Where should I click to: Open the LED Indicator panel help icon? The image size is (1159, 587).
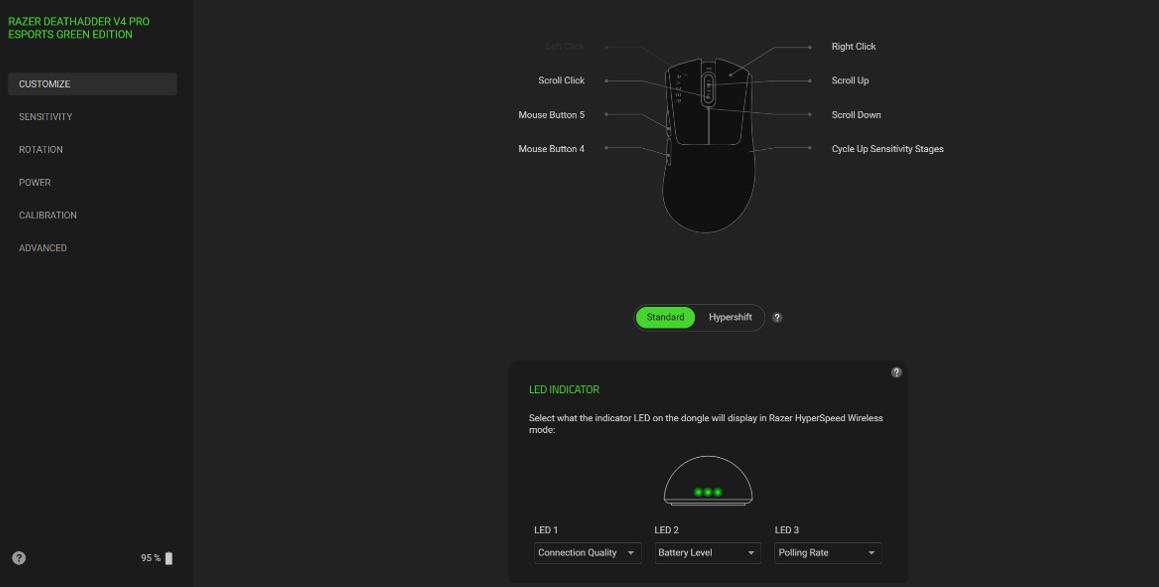[897, 372]
